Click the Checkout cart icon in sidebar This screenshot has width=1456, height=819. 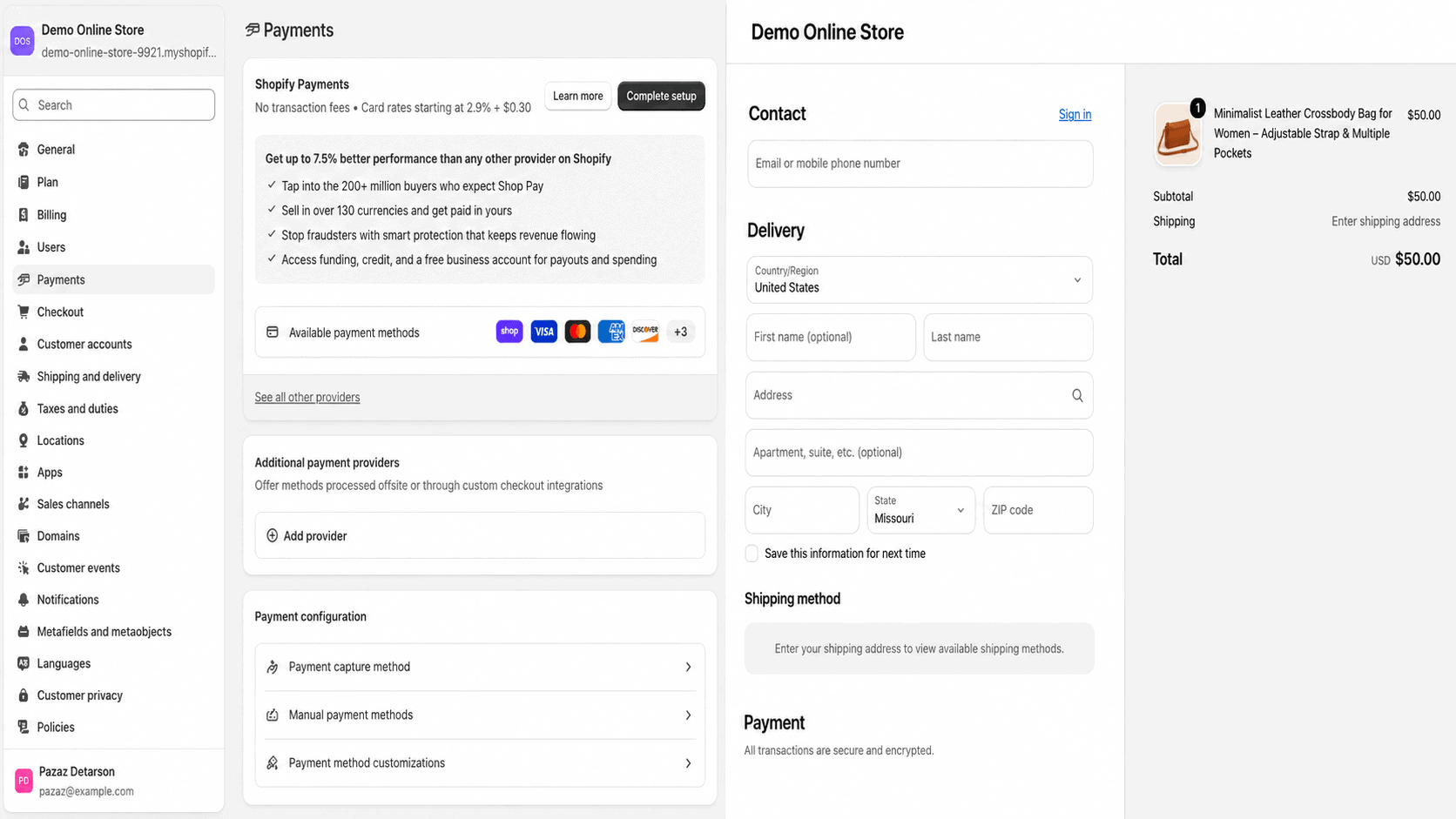24,312
